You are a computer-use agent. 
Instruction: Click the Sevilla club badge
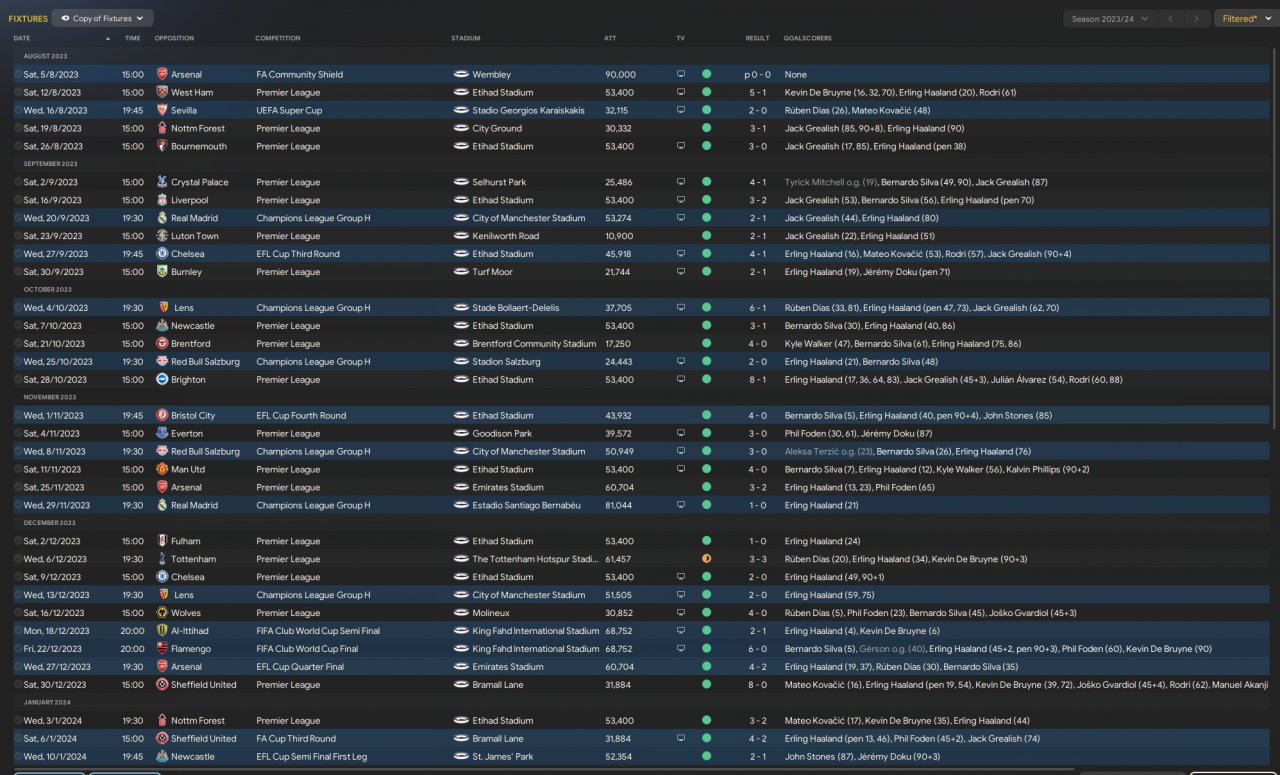coord(162,110)
